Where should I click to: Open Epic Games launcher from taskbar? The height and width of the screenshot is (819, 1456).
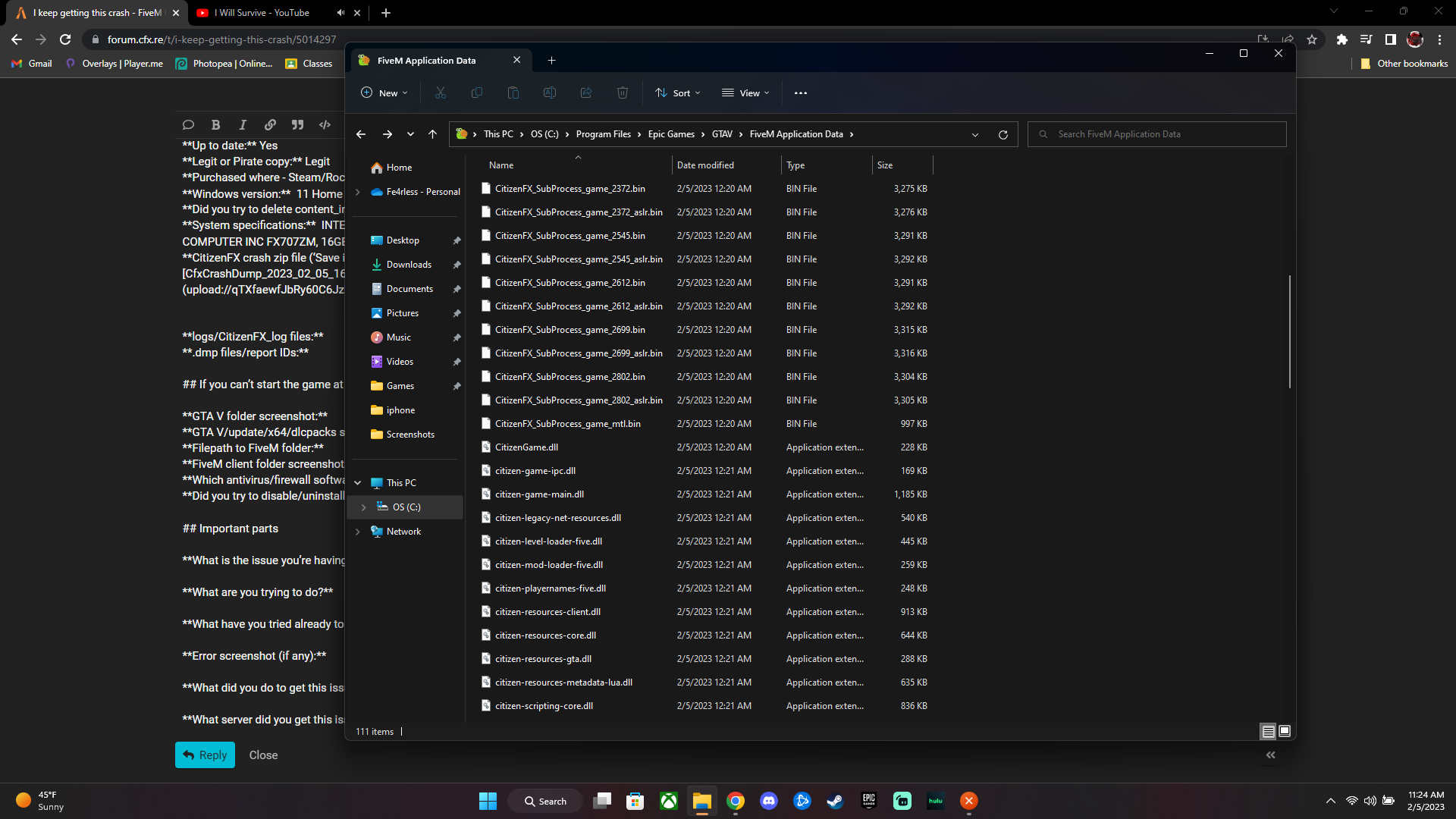pyautogui.click(x=869, y=801)
